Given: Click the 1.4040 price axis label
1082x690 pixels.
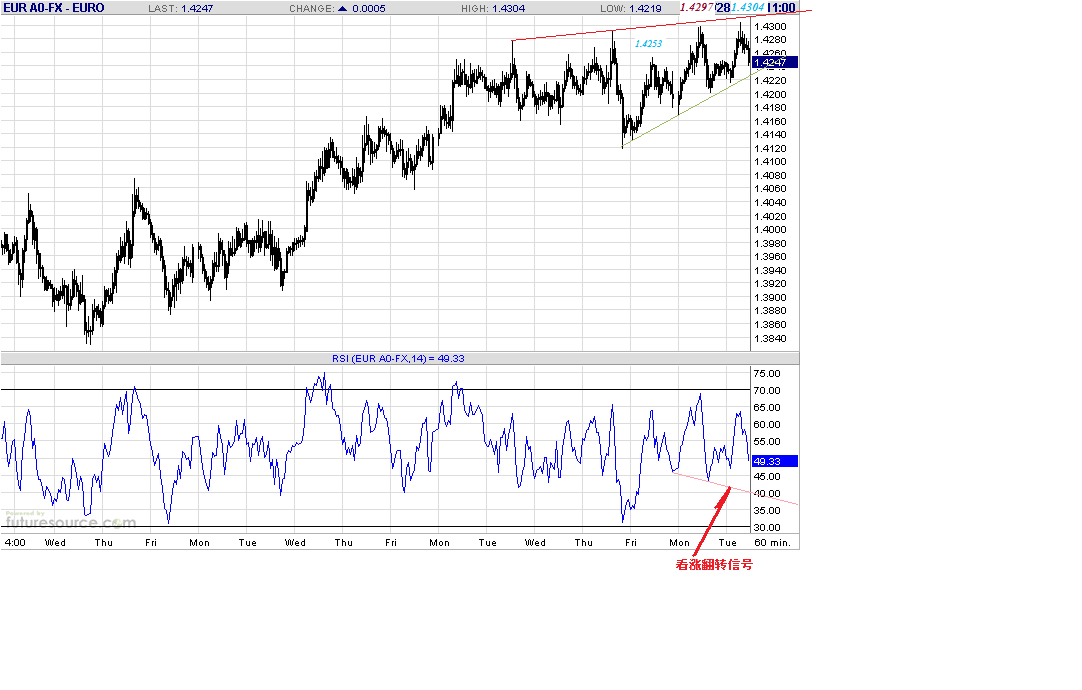Looking at the screenshot, I should [770, 203].
